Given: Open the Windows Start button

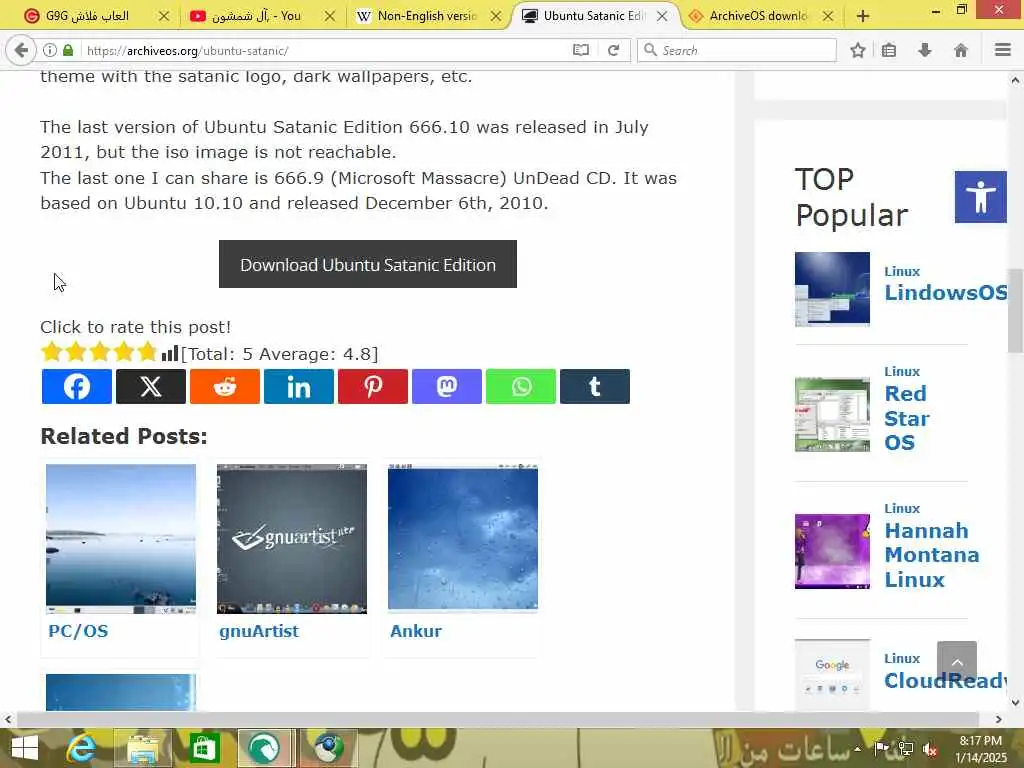Looking at the screenshot, I should pyautogui.click(x=25, y=748).
